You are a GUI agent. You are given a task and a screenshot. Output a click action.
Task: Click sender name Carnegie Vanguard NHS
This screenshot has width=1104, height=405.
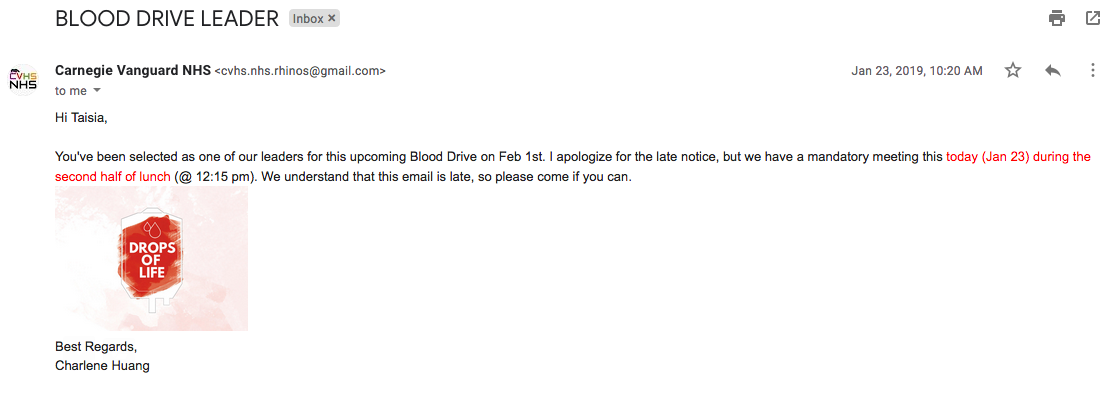click(x=133, y=71)
